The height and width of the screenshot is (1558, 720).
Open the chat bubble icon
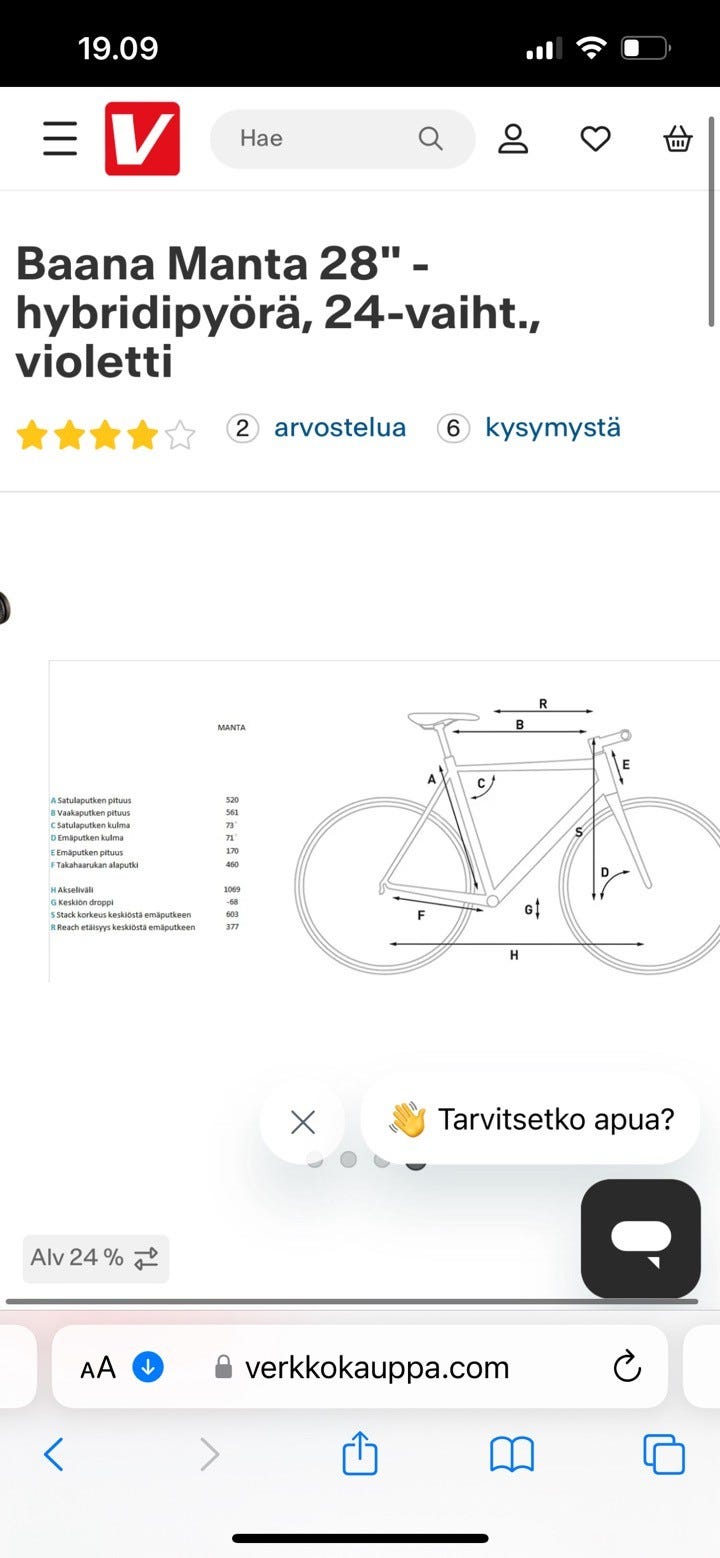[x=640, y=1240]
